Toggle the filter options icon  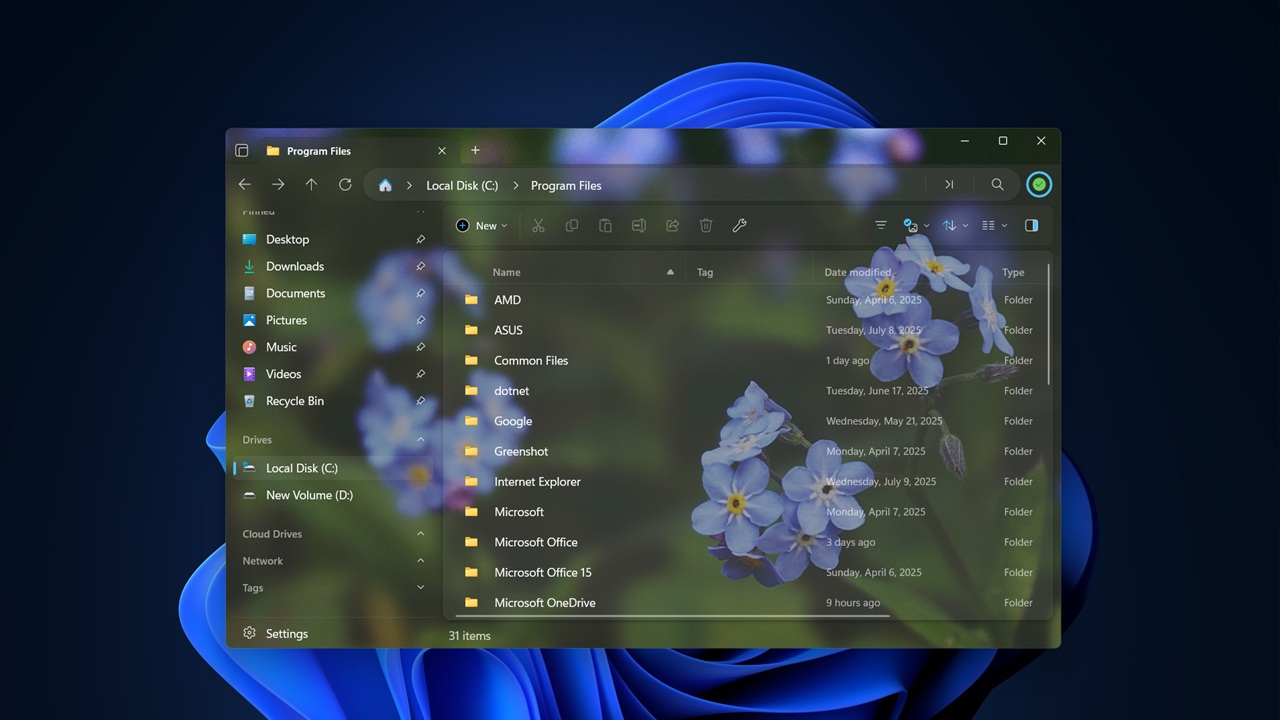click(880, 225)
